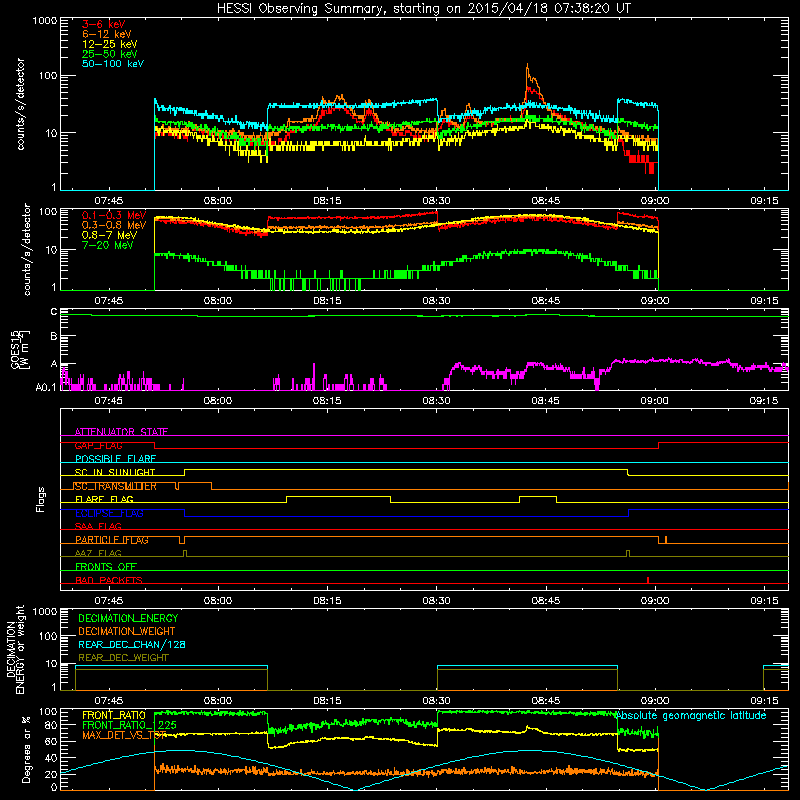The width and height of the screenshot is (800, 800).
Task: Click the 0.8-7 MeV legend entry
Action: pyautogui.click(x=109, y=235)
